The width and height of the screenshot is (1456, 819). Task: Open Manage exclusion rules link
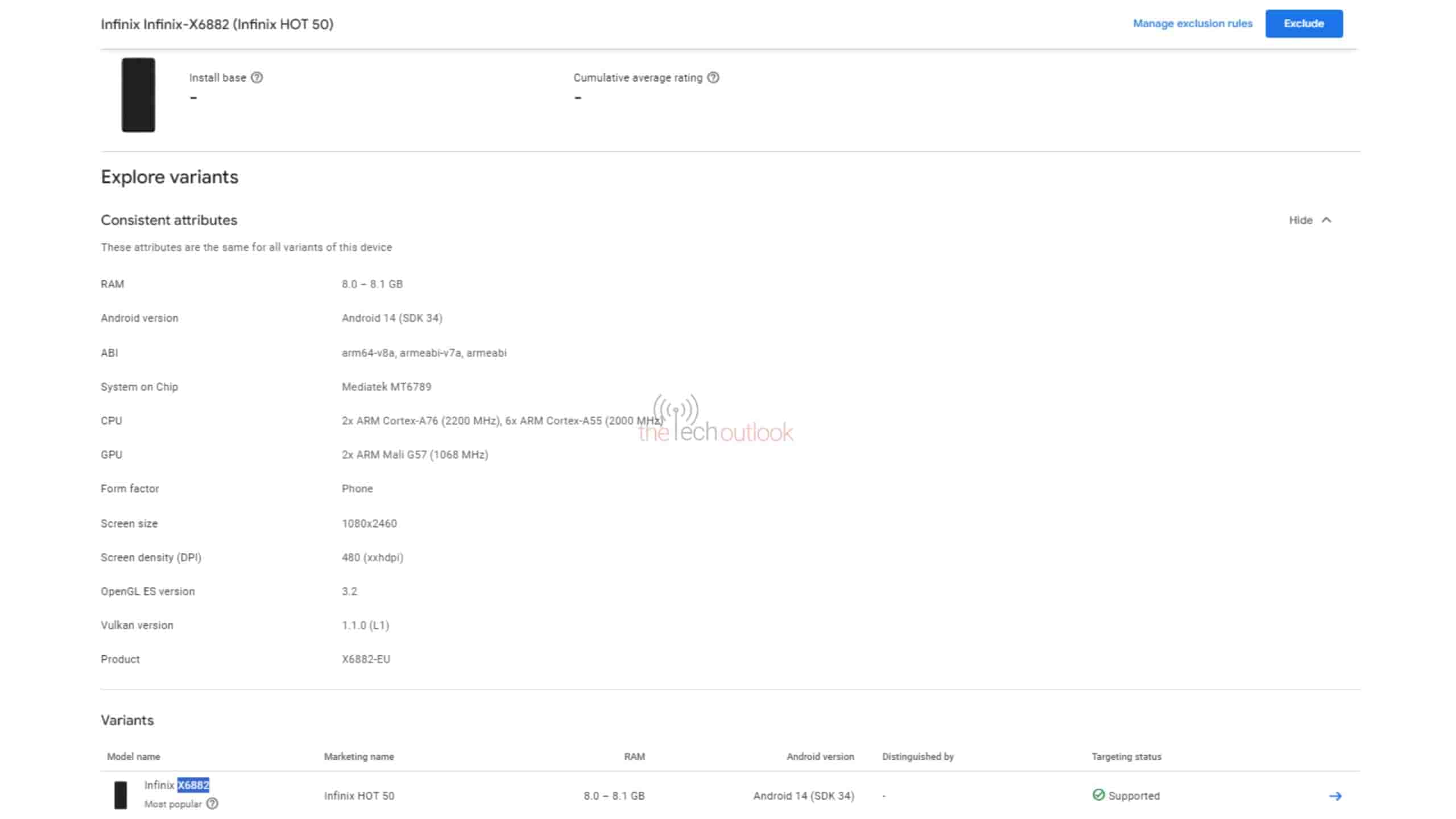coord(1192,23)
